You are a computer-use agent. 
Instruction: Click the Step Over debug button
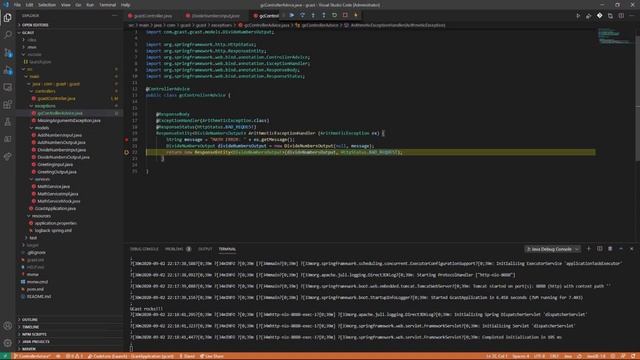coord(302,15)
